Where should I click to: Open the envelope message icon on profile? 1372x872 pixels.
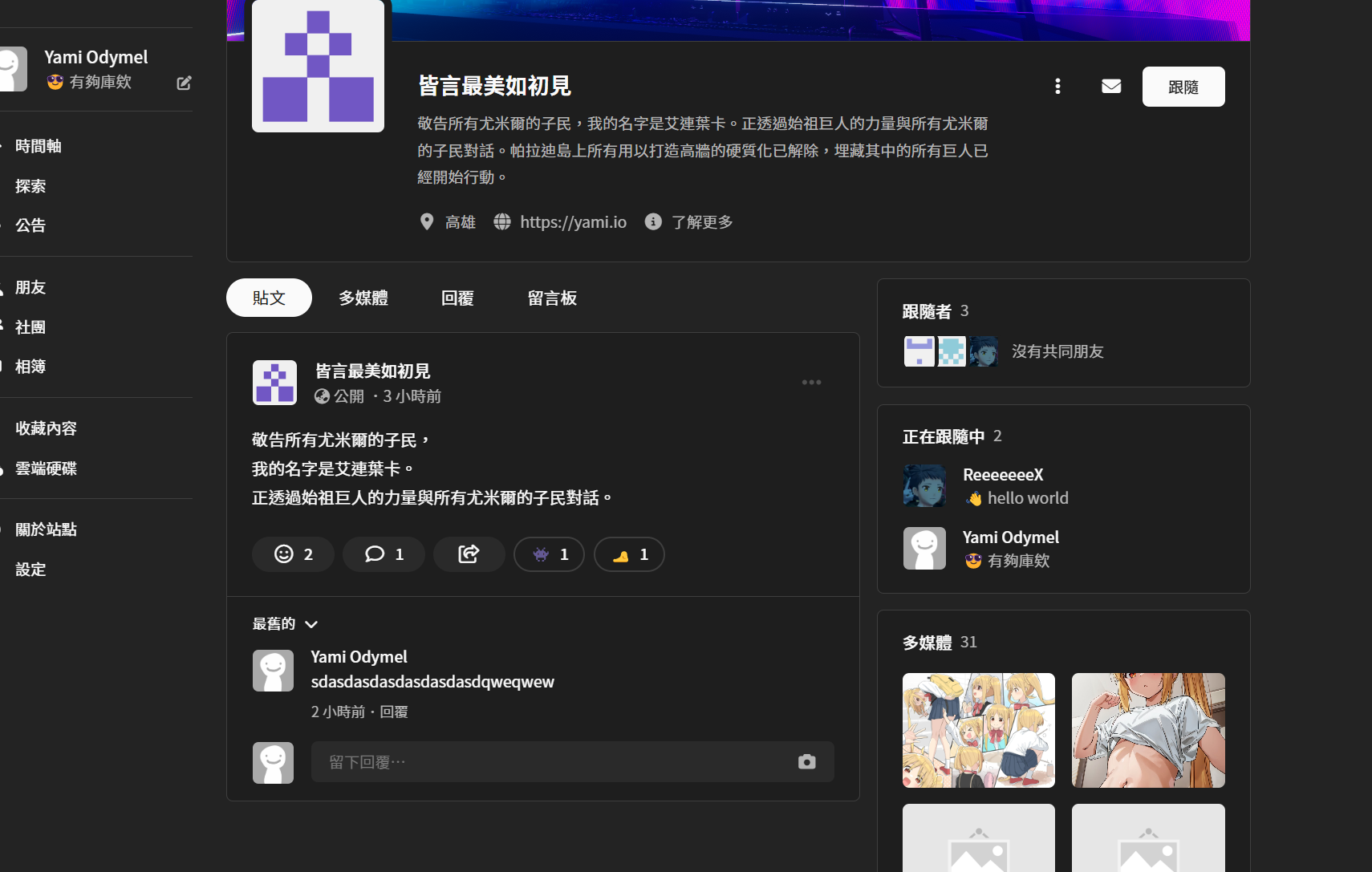click(x=1110, y=86)
